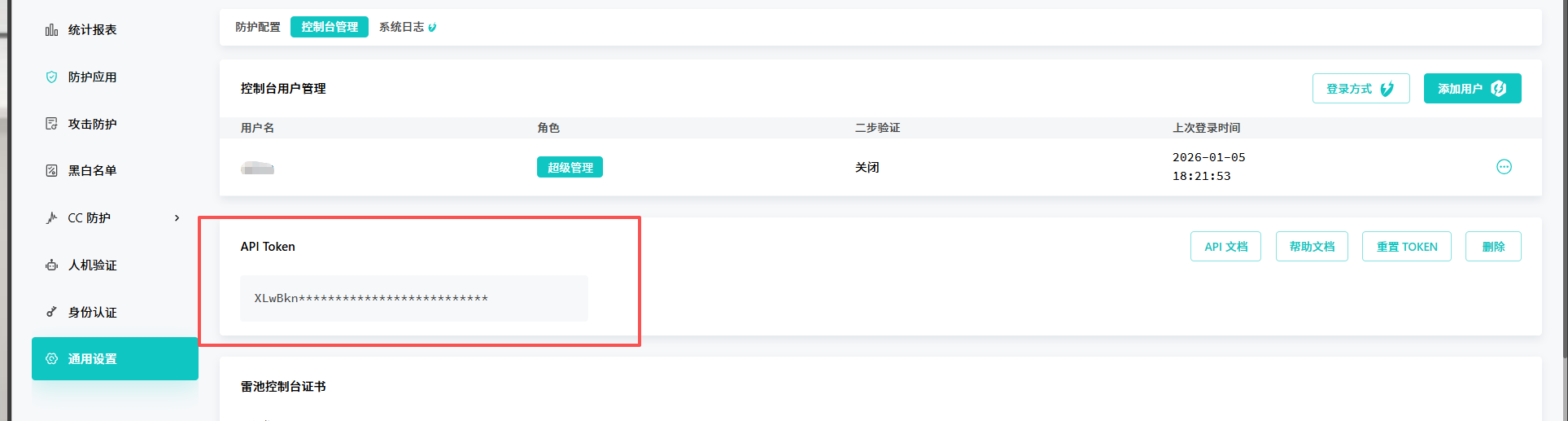Click the human verification robot icon

pos(51,265)
